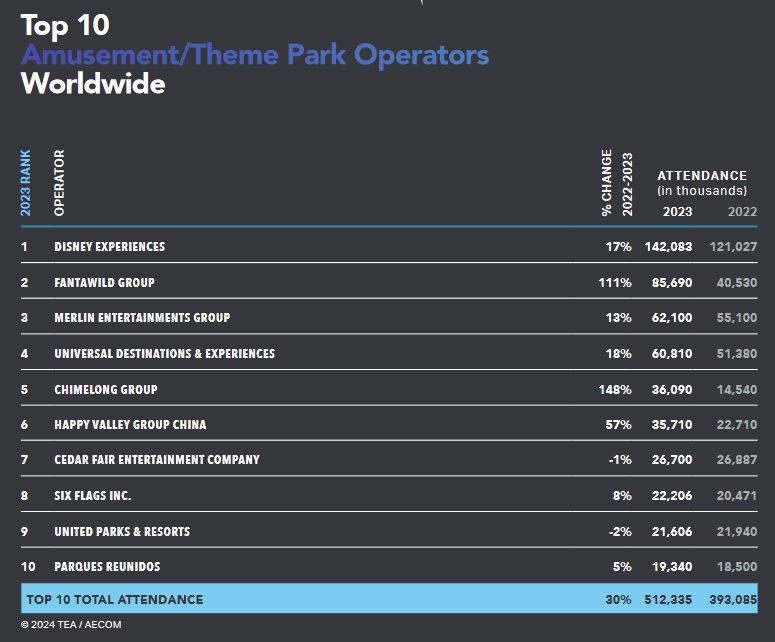Image resolution: width=775 pixels, height=642 pixels.
Task: Select 'MERLIN ENTERTAINMENTS GROUP' operator name
Action: [x=142, y=318]
